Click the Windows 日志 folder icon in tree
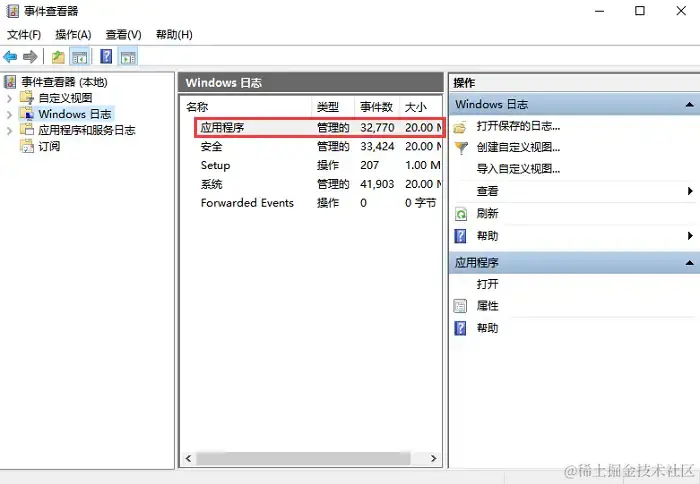 [27, 114]
